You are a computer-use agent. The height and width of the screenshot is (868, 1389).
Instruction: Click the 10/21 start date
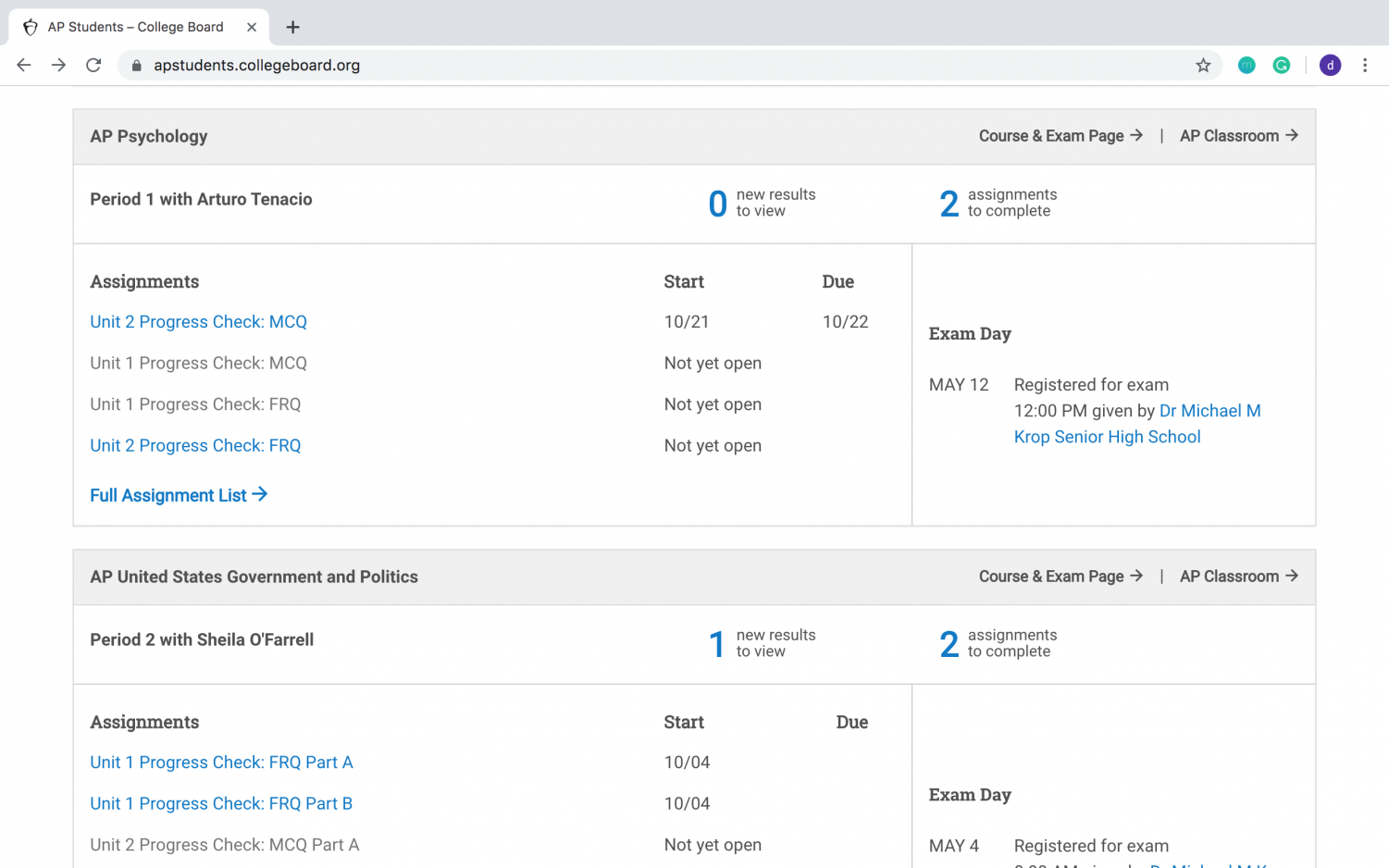[687, 322]
